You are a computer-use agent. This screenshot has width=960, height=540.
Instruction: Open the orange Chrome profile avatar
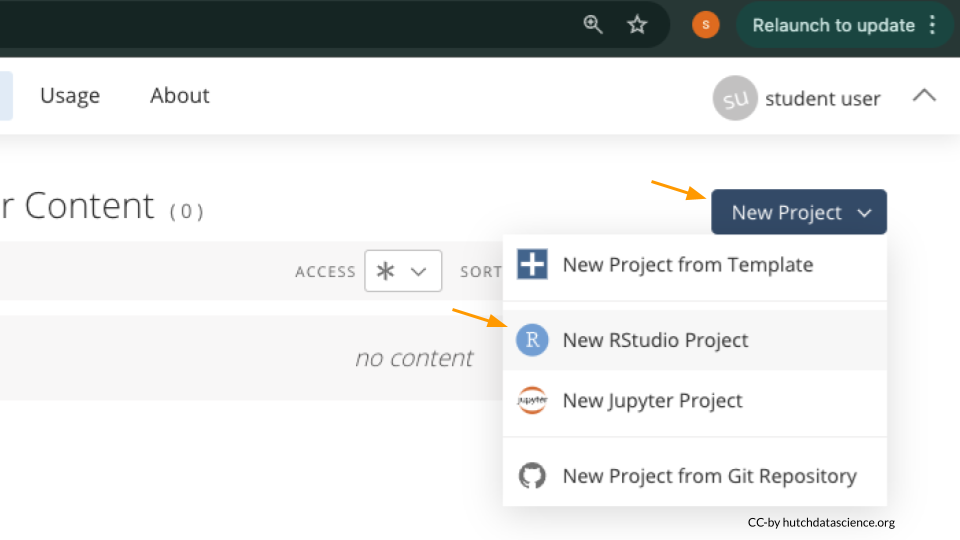point(705,25)
